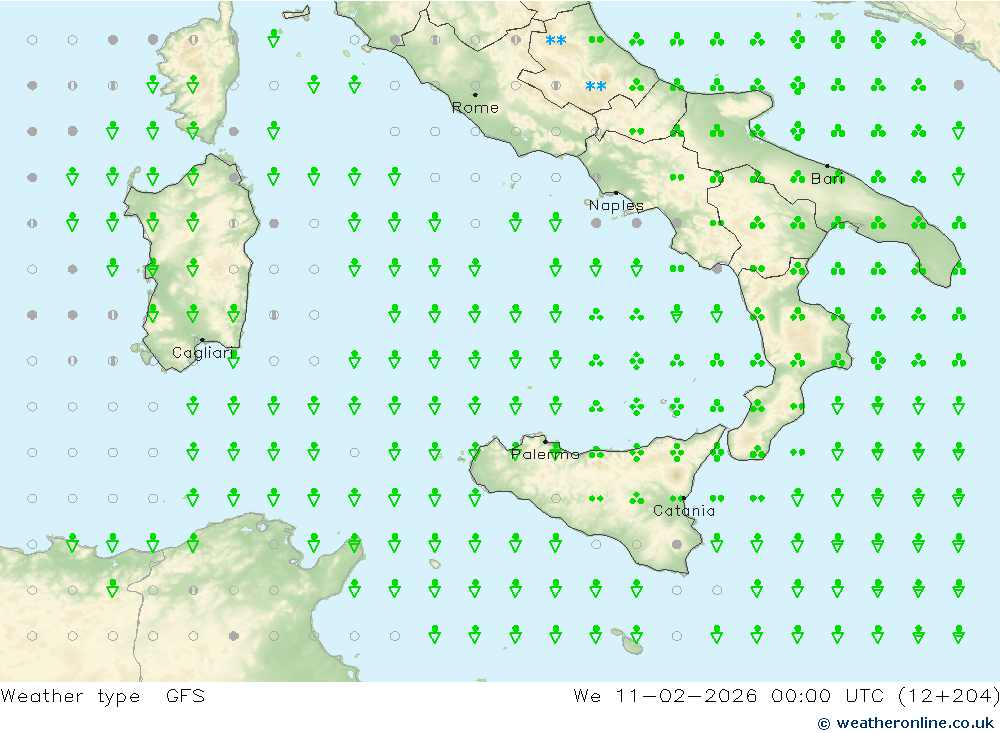Click the "Weather type GFS" caption
This screenshot has height=733, width=1000.
103,696
